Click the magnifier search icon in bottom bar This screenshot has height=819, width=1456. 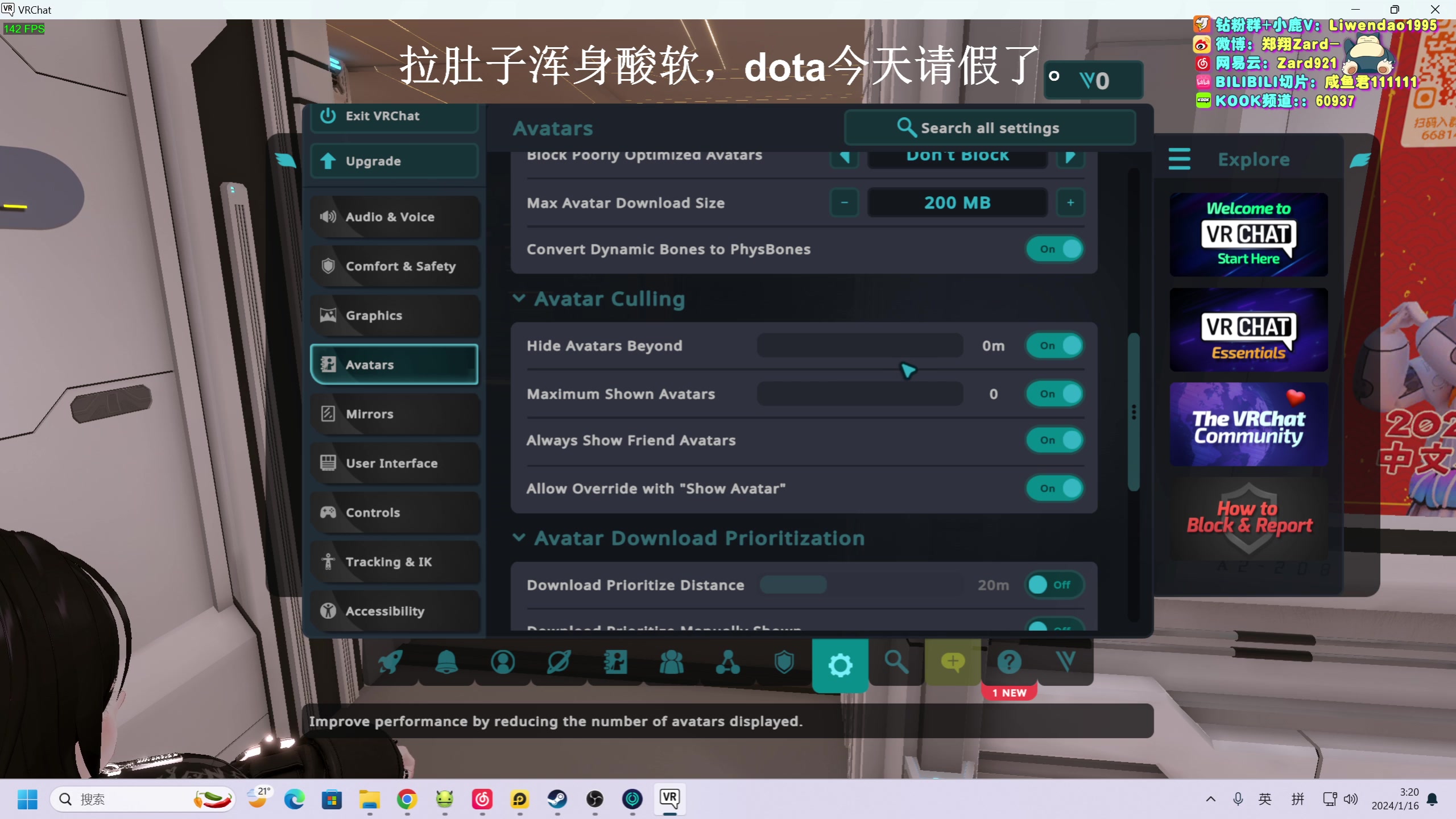[896, 662]
